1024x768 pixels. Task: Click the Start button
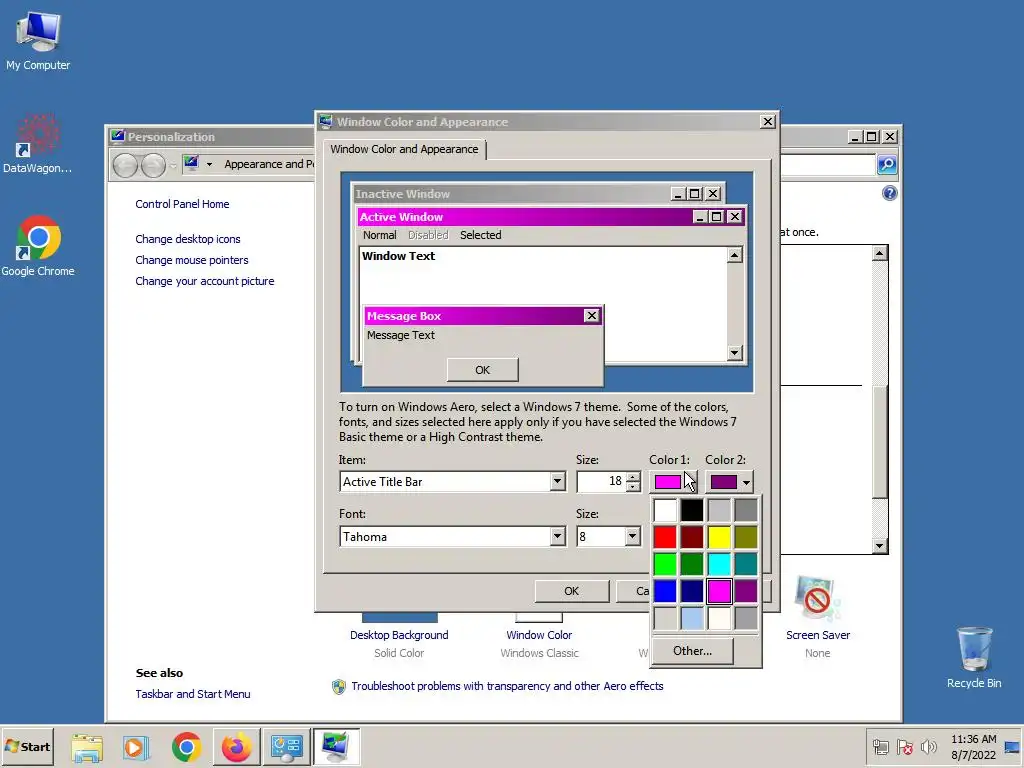(27, 746)
